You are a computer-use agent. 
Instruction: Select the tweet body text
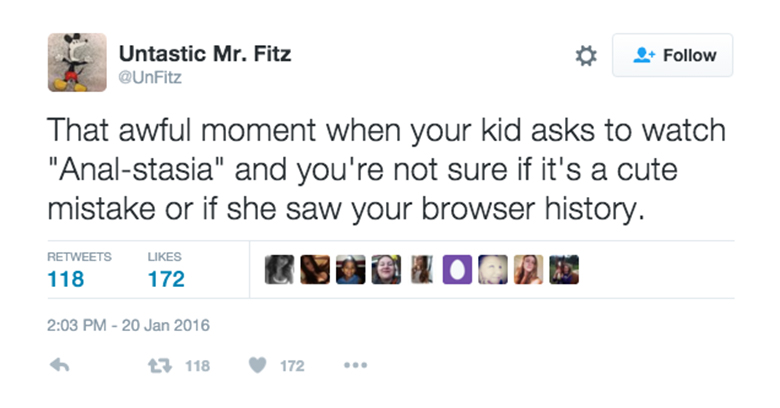point(387,169)
